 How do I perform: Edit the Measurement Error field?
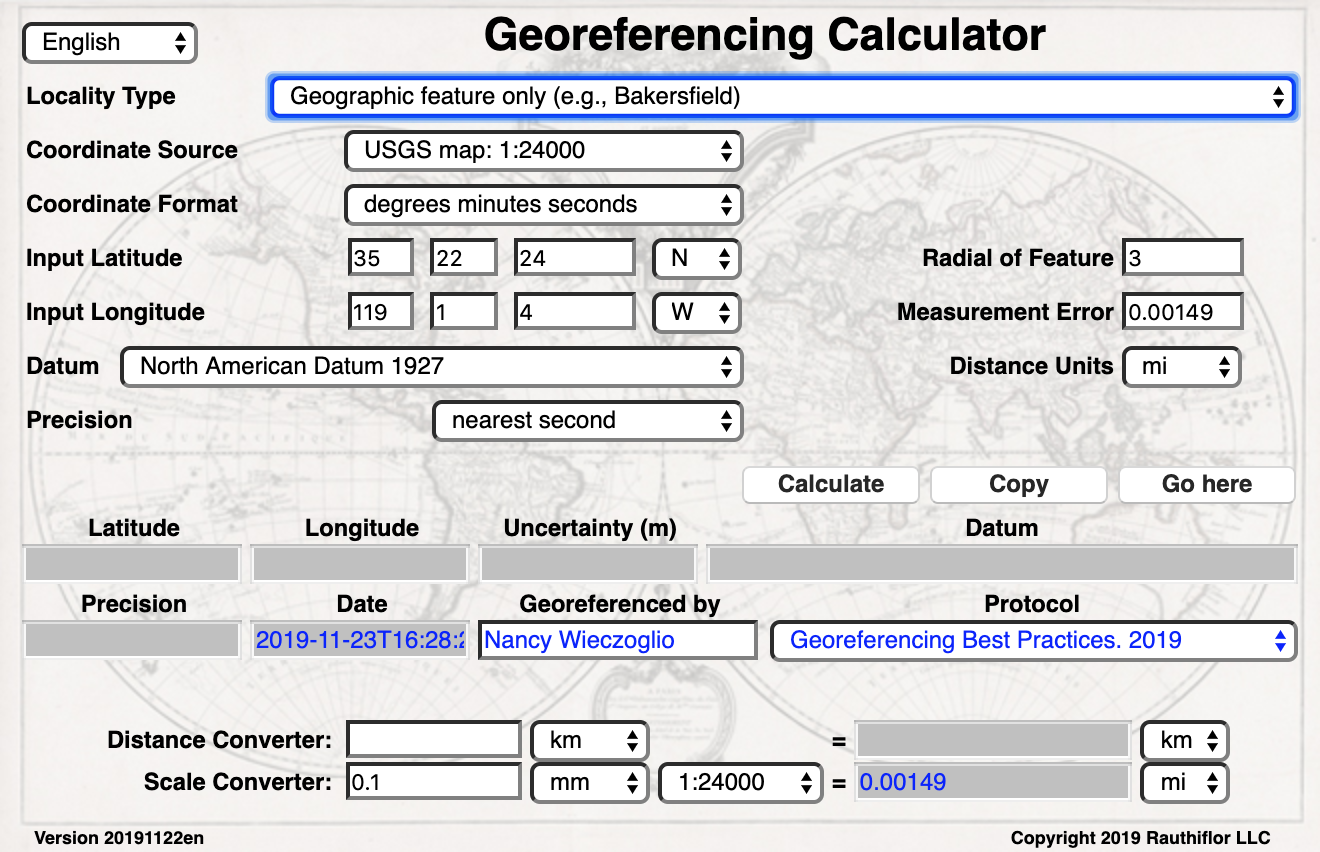[x=1182, y=313]
